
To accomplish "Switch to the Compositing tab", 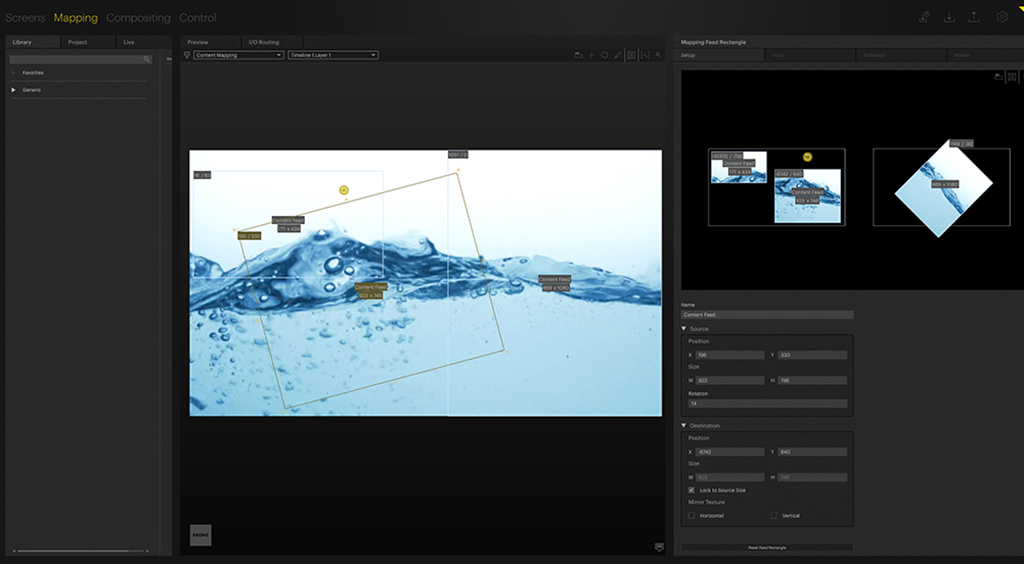I will pyautogui.click(x=138, y=18).
